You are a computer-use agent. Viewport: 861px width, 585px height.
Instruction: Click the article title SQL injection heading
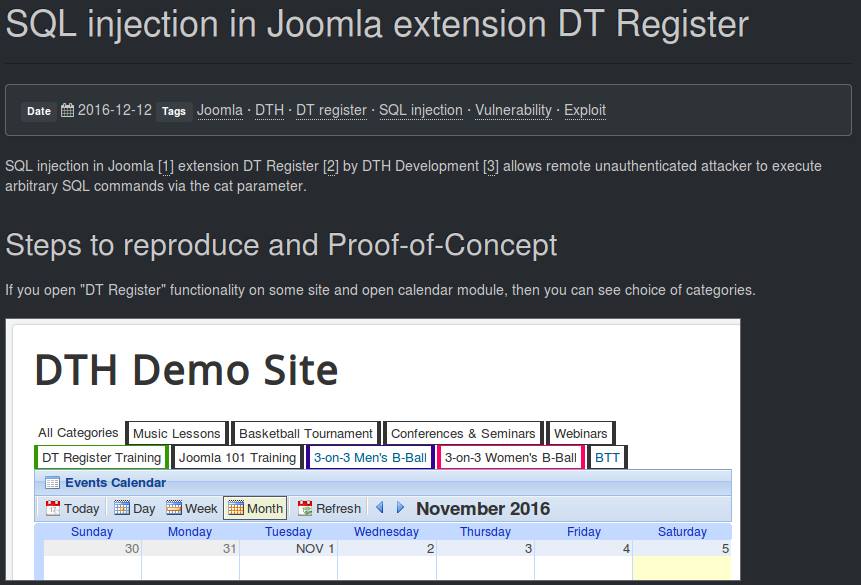(x=377, y=25)
